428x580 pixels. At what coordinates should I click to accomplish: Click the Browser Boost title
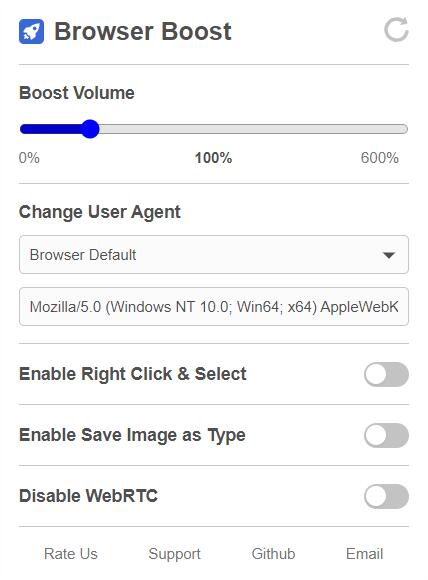pyautogui.click(x=143, y=31)
